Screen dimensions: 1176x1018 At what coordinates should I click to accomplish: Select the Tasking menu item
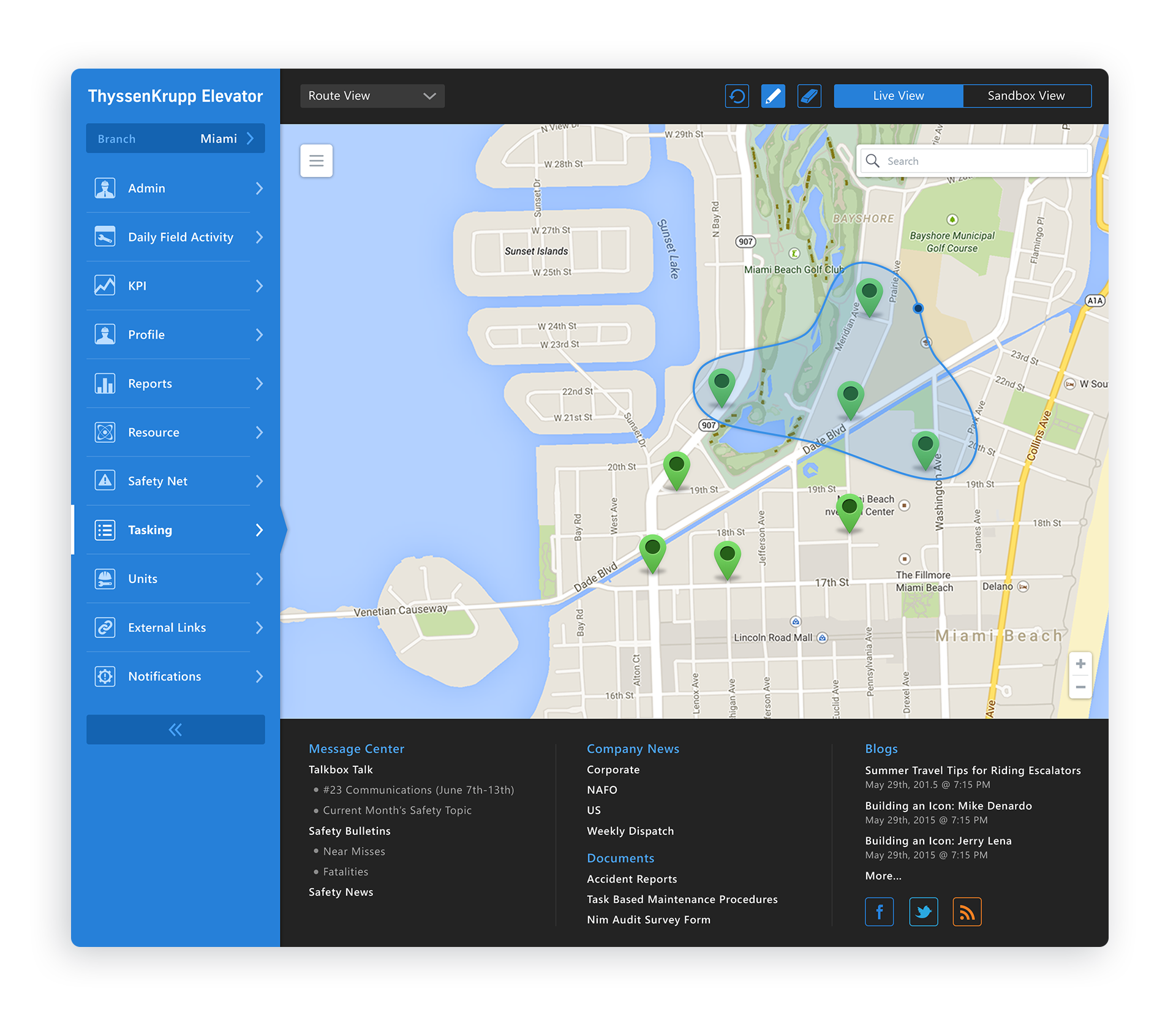(176, 530)
